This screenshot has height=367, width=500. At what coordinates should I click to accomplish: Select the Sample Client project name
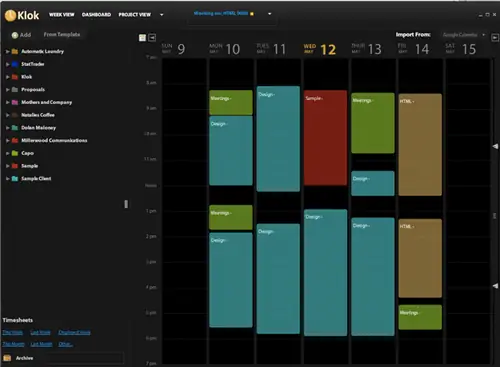36,179
